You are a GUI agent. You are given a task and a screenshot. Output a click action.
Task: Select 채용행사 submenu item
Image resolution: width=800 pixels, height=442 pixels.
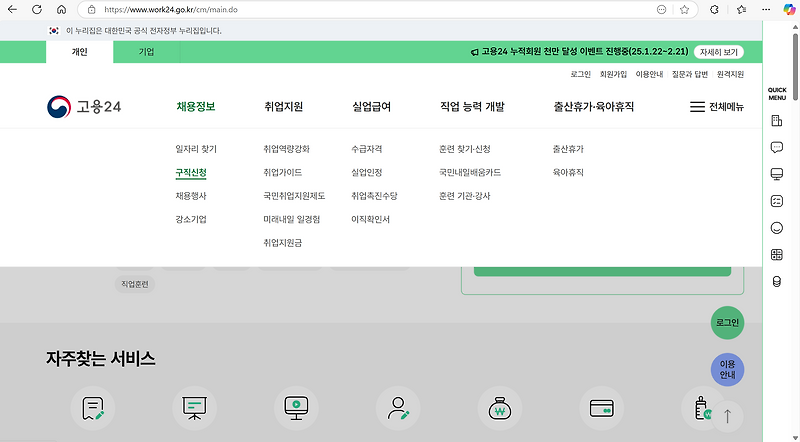(191, 196)
